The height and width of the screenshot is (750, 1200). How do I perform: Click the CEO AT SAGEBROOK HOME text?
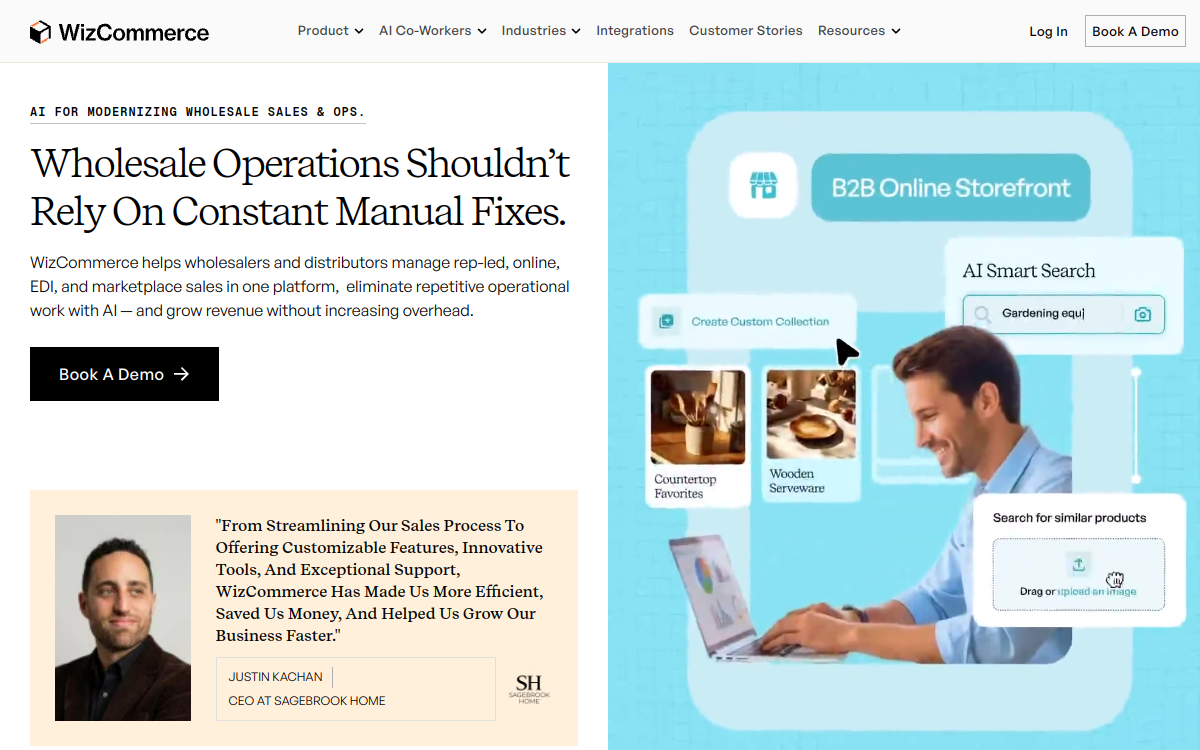click(x=307, y=701)
